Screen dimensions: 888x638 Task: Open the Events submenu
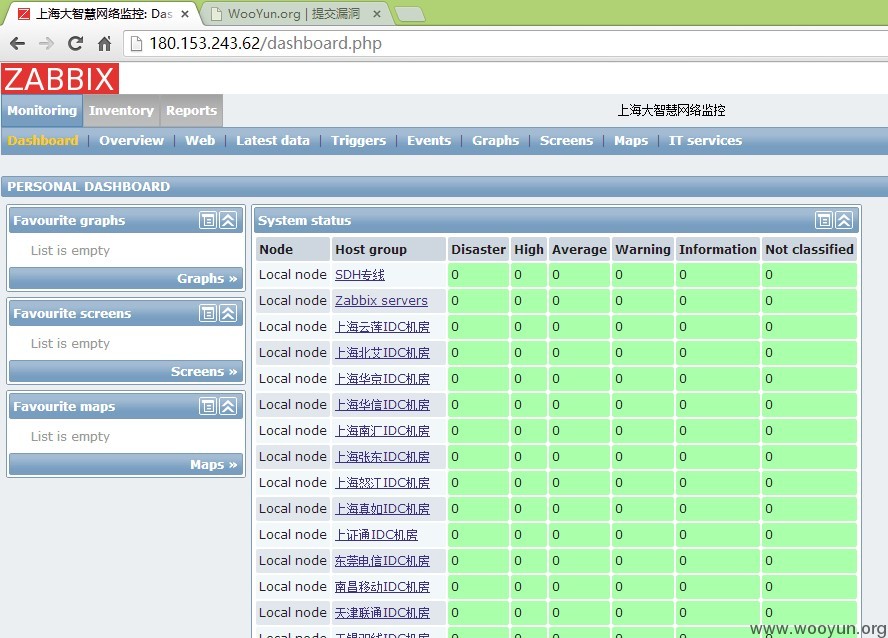(429, 140)
